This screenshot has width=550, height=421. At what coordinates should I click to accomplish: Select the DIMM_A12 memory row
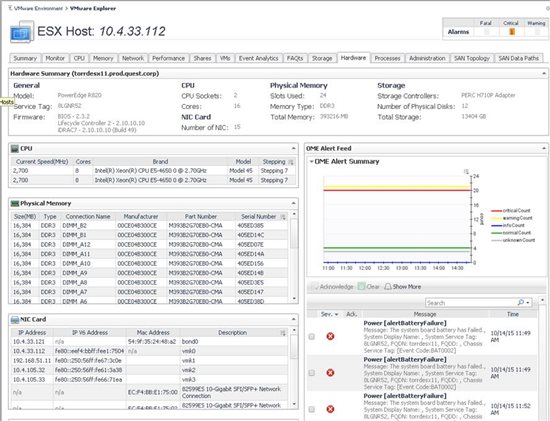coord(150,245)
